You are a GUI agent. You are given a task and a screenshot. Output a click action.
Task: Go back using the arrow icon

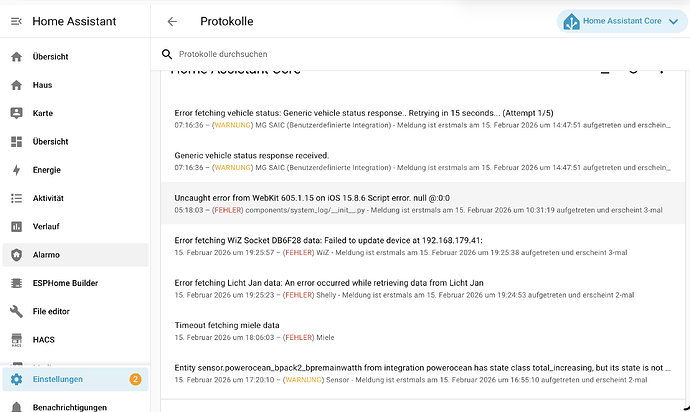click(172, 21)
